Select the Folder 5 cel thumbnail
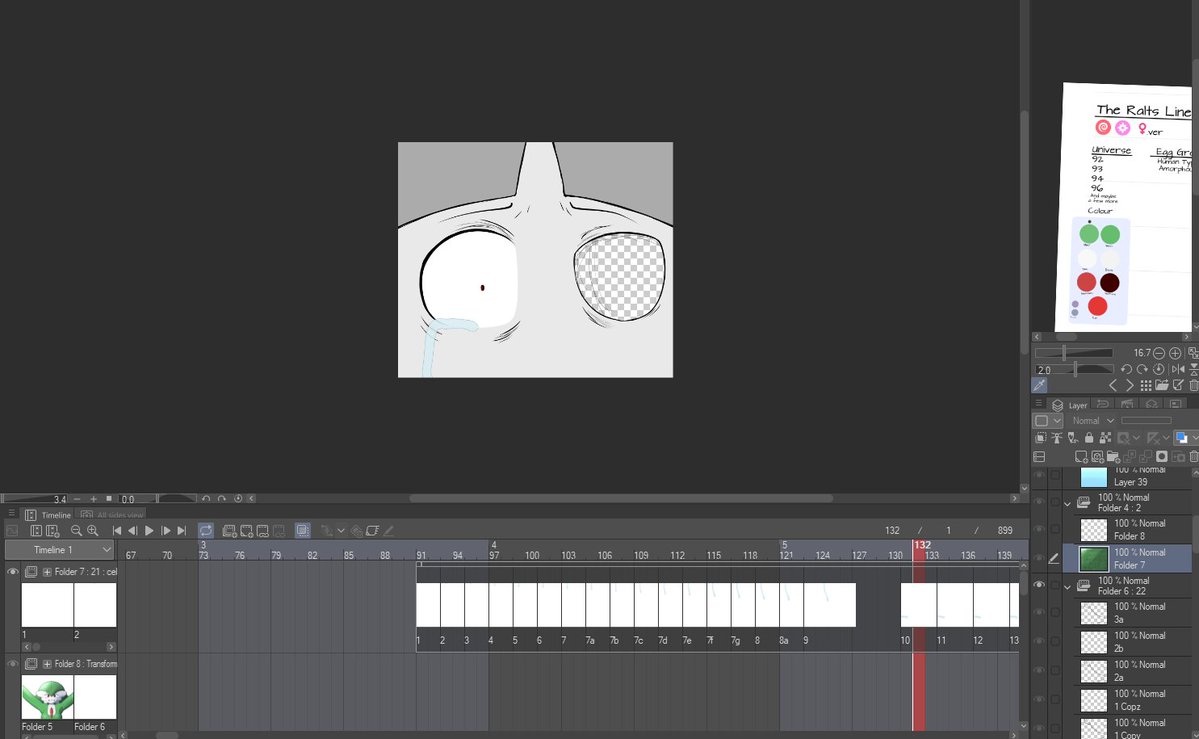The height and width of the screenshot is (739, 1199). [x=47, y=697]
